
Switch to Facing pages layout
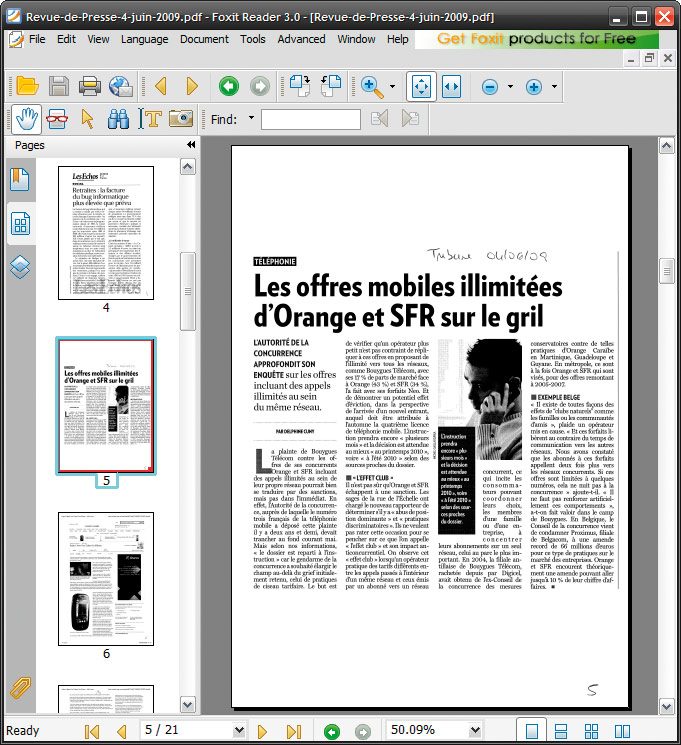(623, 731)
